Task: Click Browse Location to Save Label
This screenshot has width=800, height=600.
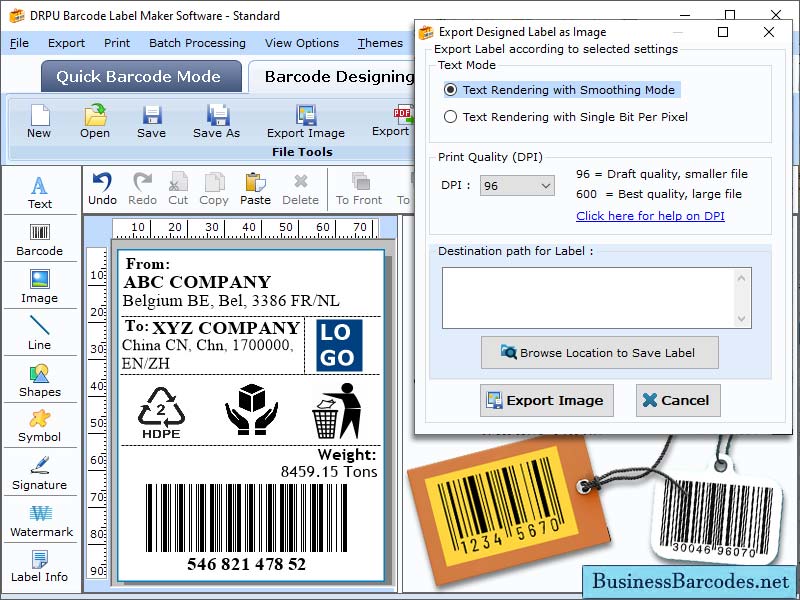Action: click(x=599, y=352)
